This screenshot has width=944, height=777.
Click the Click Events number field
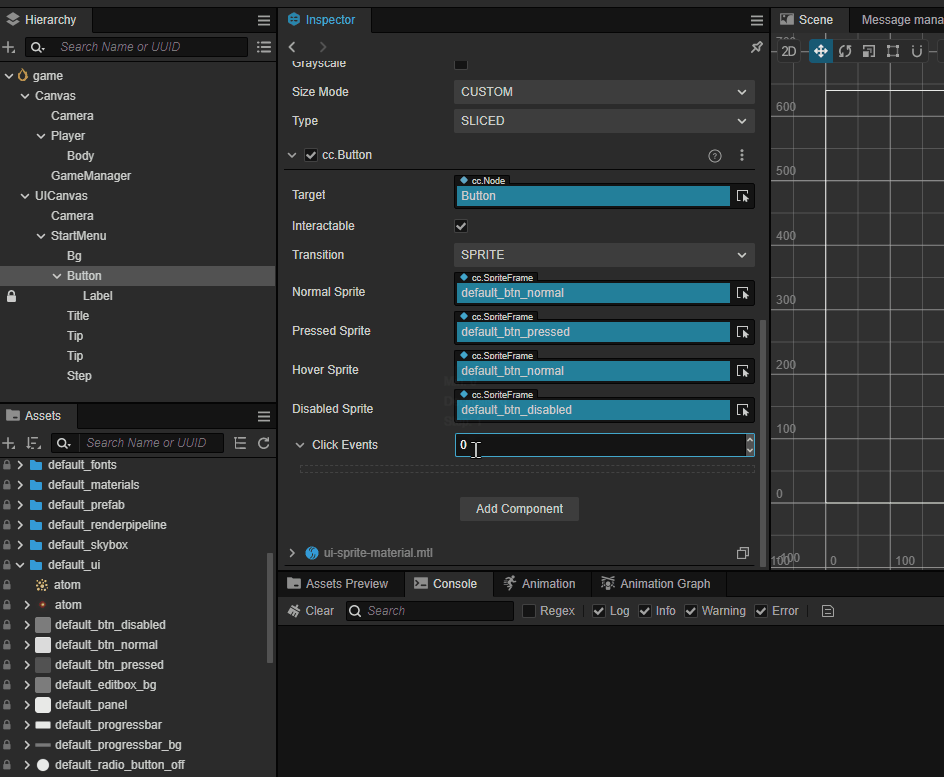coord(600,445)
